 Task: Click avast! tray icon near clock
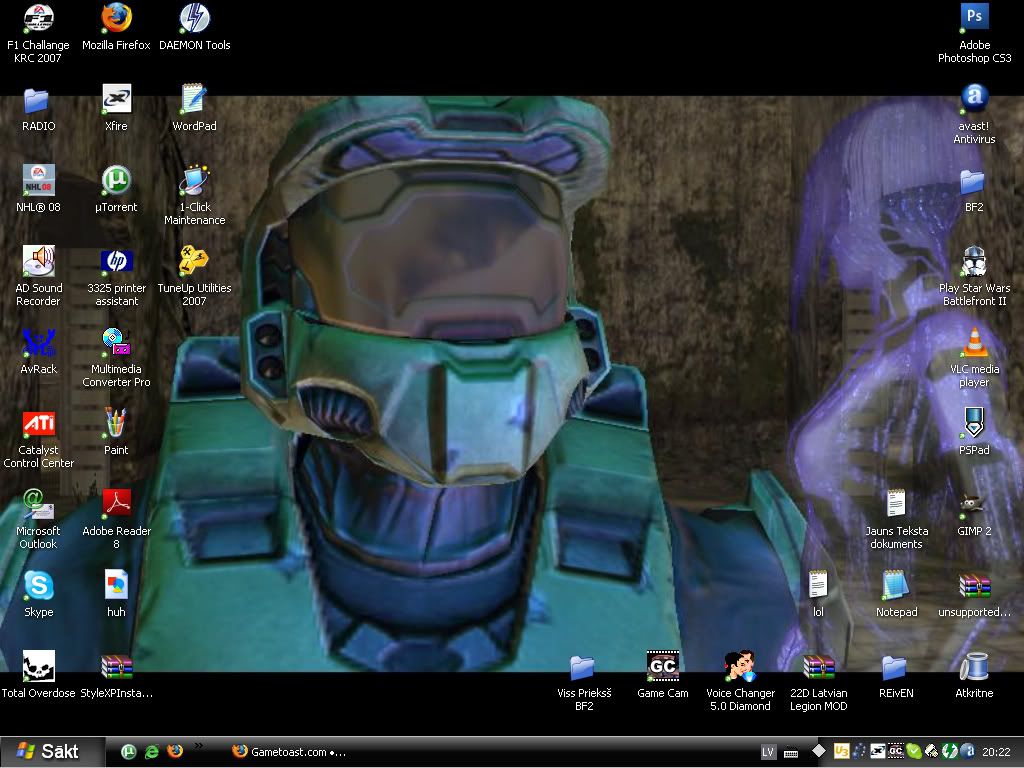pyautogui.click(x=968, y=752)
